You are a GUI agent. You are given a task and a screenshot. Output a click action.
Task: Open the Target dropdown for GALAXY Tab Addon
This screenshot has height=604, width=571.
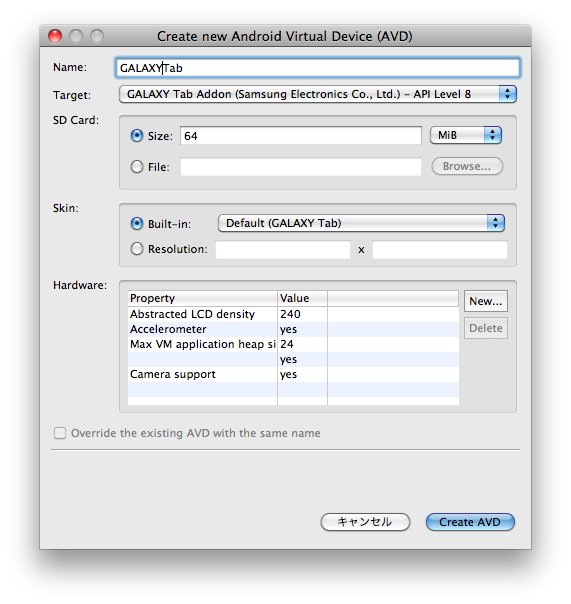317,94
